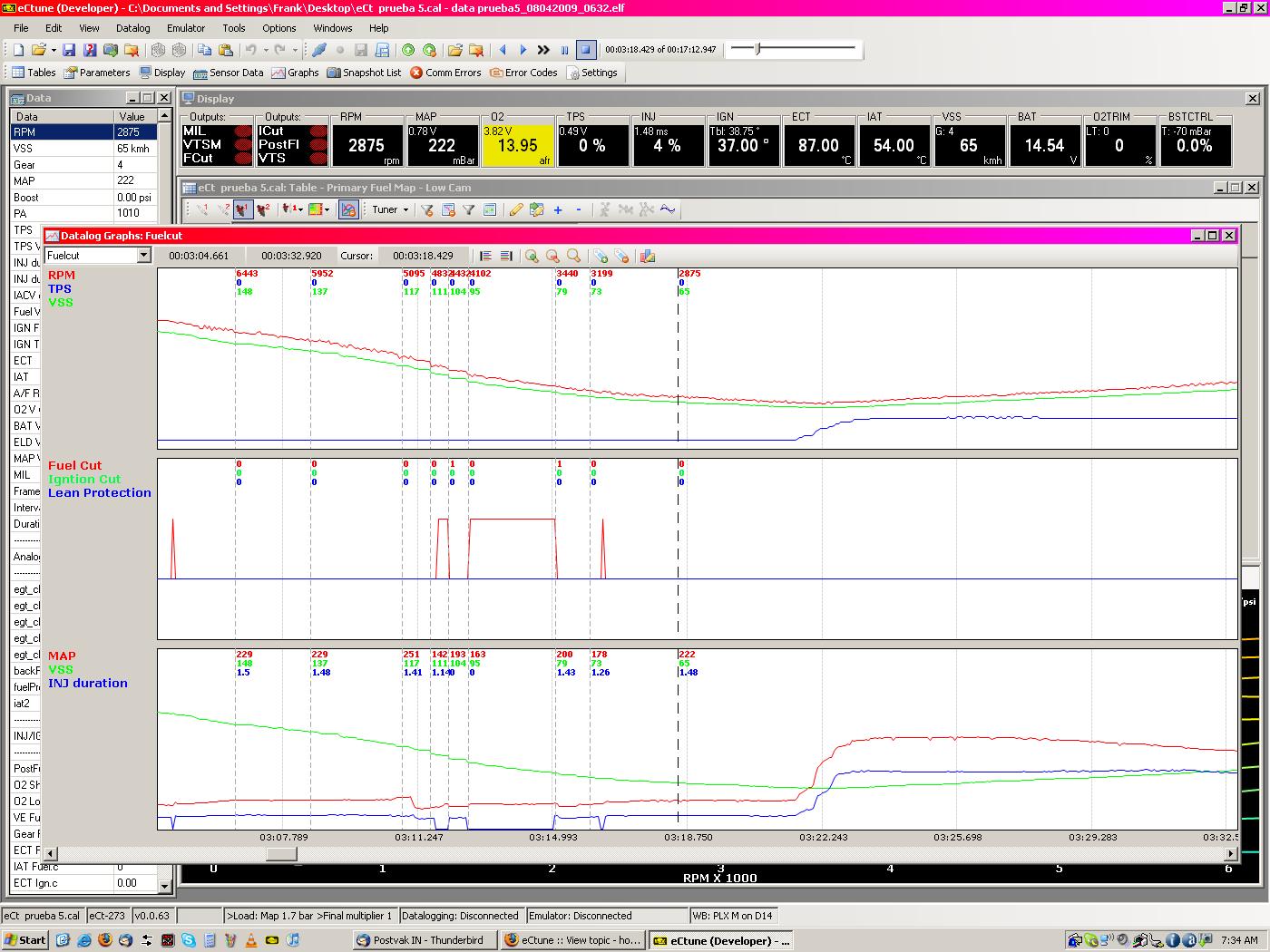Toggle secondary map 2 selection button
Viewport: 1270px width, 952px height.
263,209
